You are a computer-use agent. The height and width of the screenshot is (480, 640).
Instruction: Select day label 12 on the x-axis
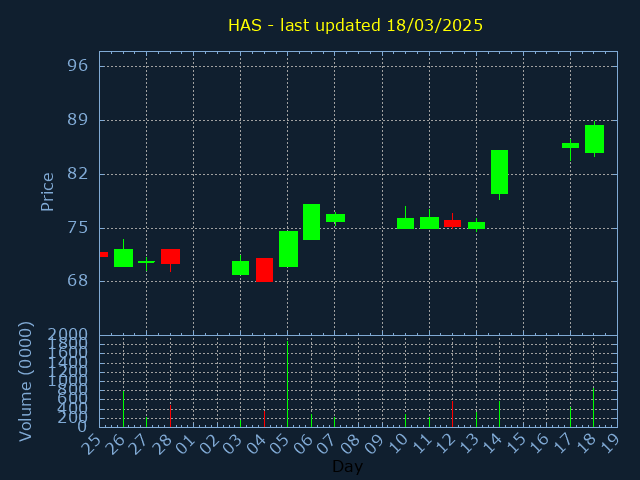coord(444,444)
